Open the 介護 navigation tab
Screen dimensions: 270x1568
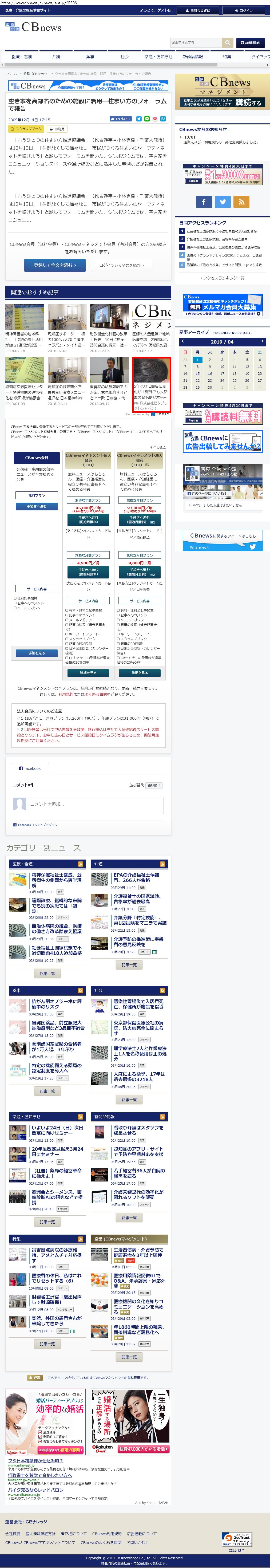pyautogui.click(x=56, y=57)
